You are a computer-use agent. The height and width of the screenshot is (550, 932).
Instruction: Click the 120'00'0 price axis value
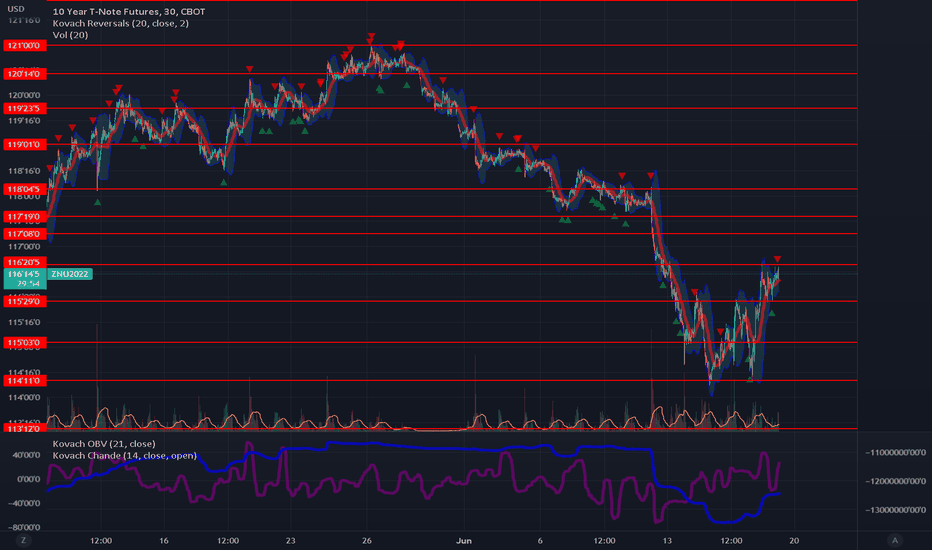(24, 95)
